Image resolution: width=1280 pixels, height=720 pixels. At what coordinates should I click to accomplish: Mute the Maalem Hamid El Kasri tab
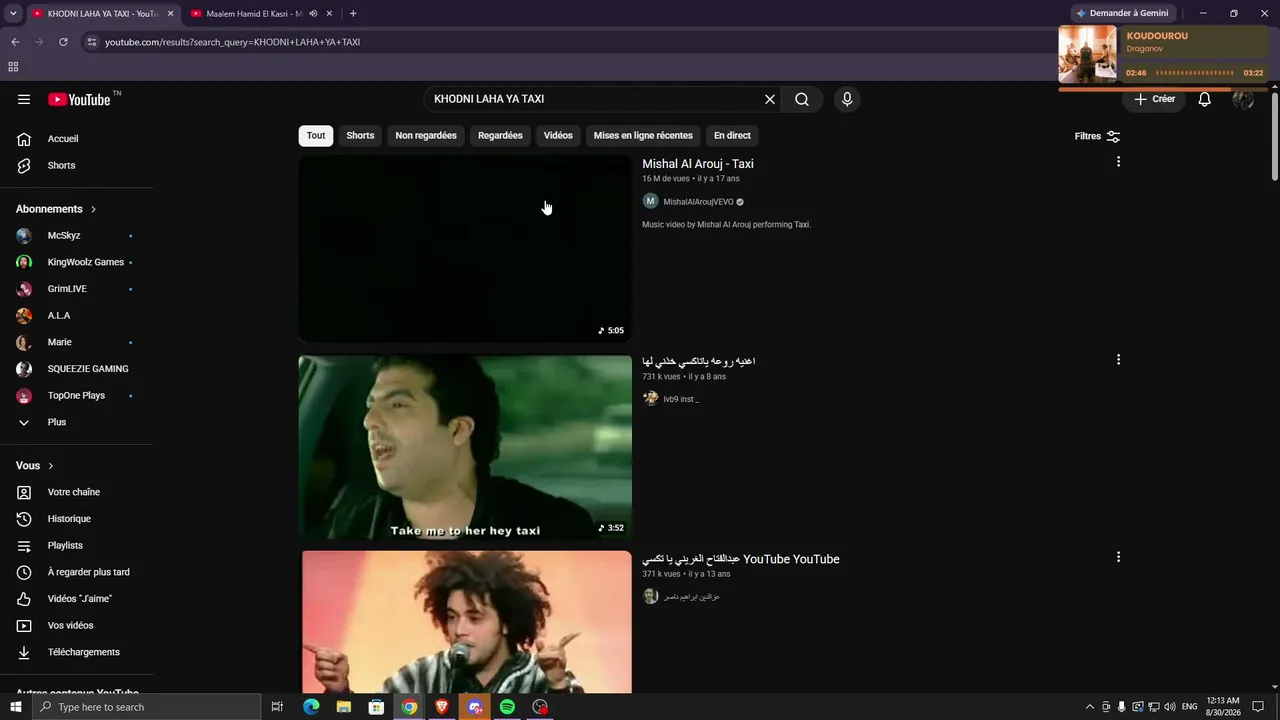coord(314,14)
